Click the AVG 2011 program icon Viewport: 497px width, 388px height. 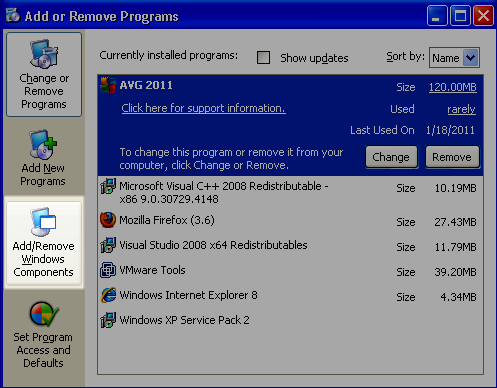click(108, 85)
